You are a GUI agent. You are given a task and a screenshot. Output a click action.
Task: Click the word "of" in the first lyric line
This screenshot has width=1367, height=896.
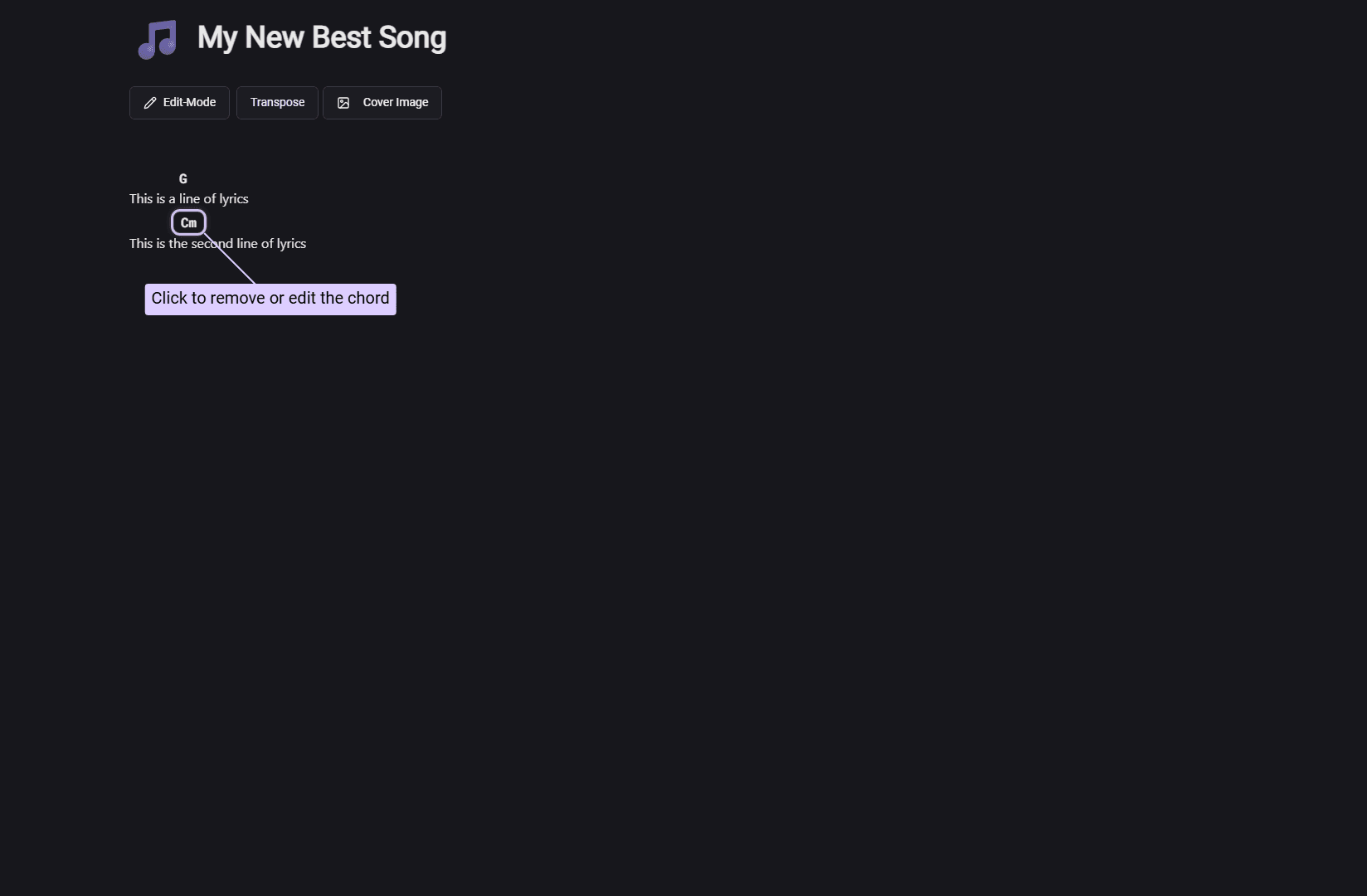[209, 199]
